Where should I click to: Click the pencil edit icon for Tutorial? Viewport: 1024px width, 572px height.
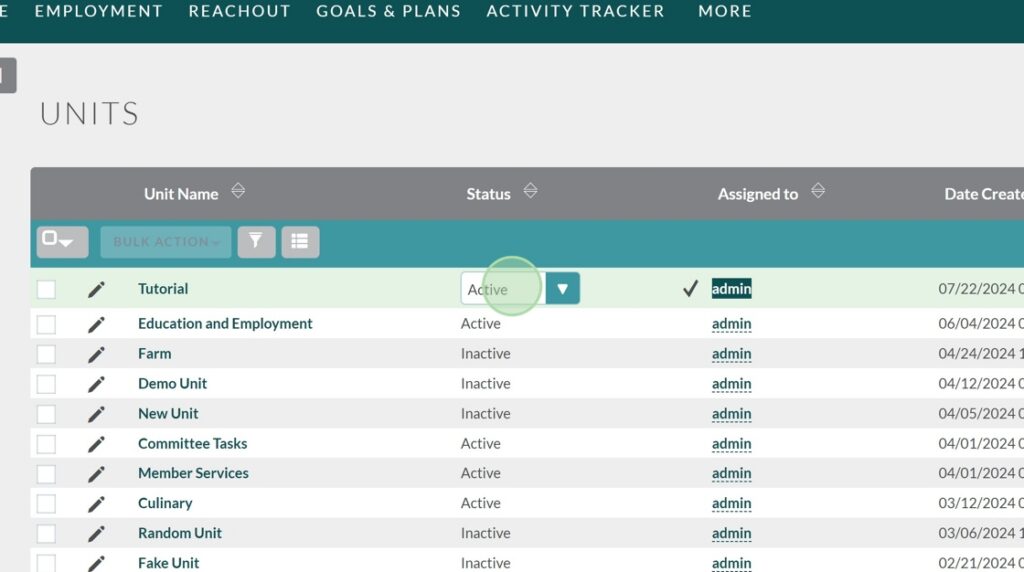point(96,290)
